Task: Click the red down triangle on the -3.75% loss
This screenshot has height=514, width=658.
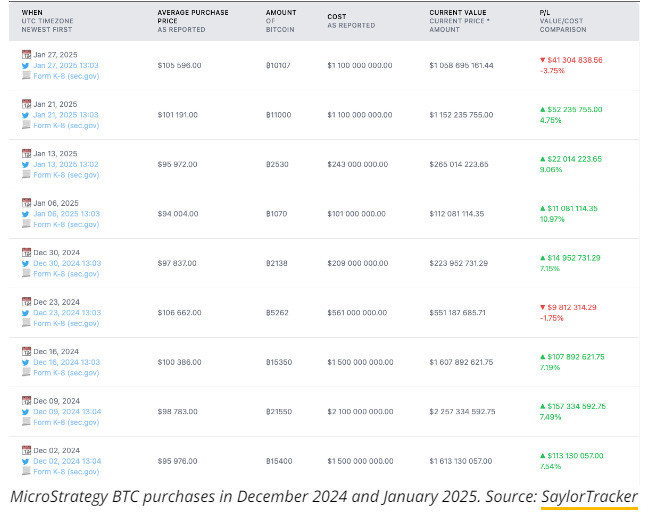Action: coord(542,60)
